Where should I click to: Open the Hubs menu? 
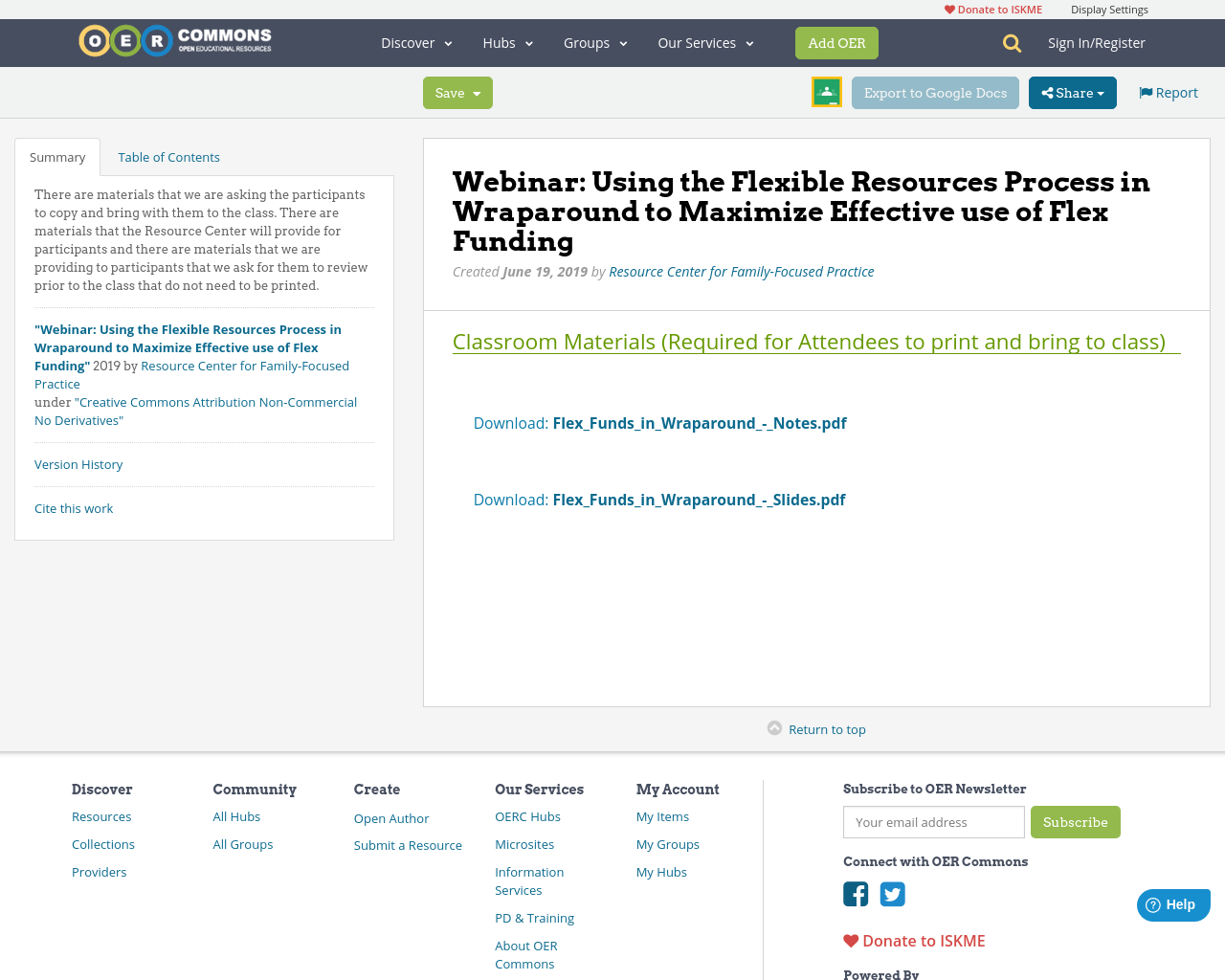507,42
